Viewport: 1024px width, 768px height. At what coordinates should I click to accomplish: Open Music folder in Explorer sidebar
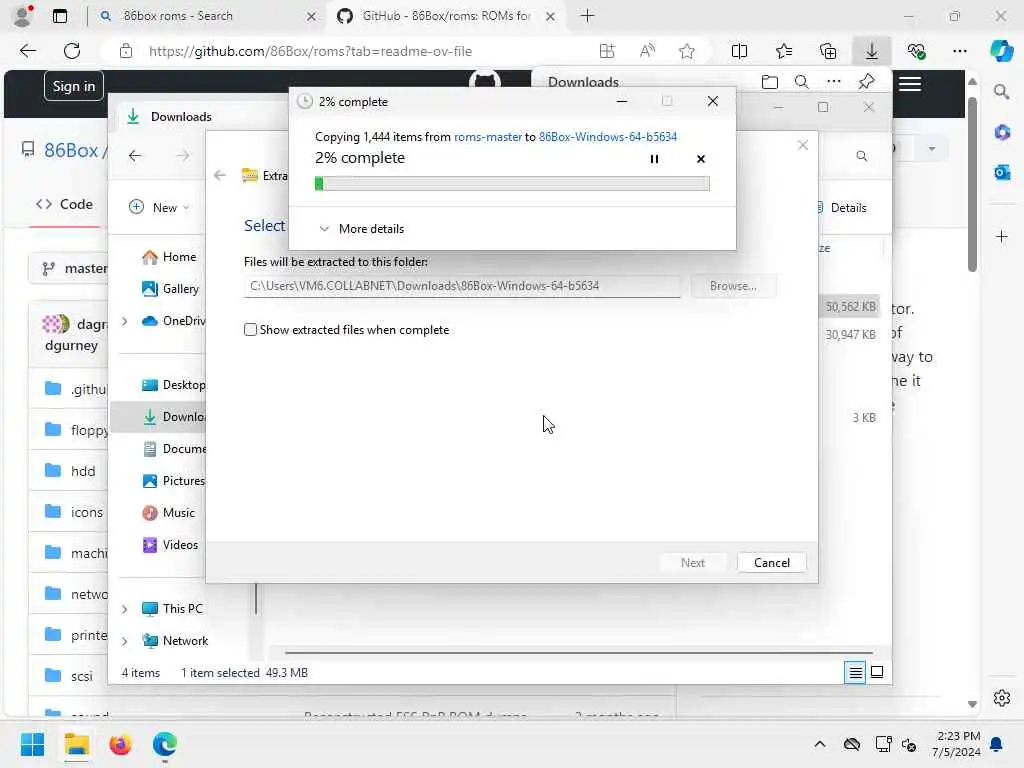click(x=168, y=513)
